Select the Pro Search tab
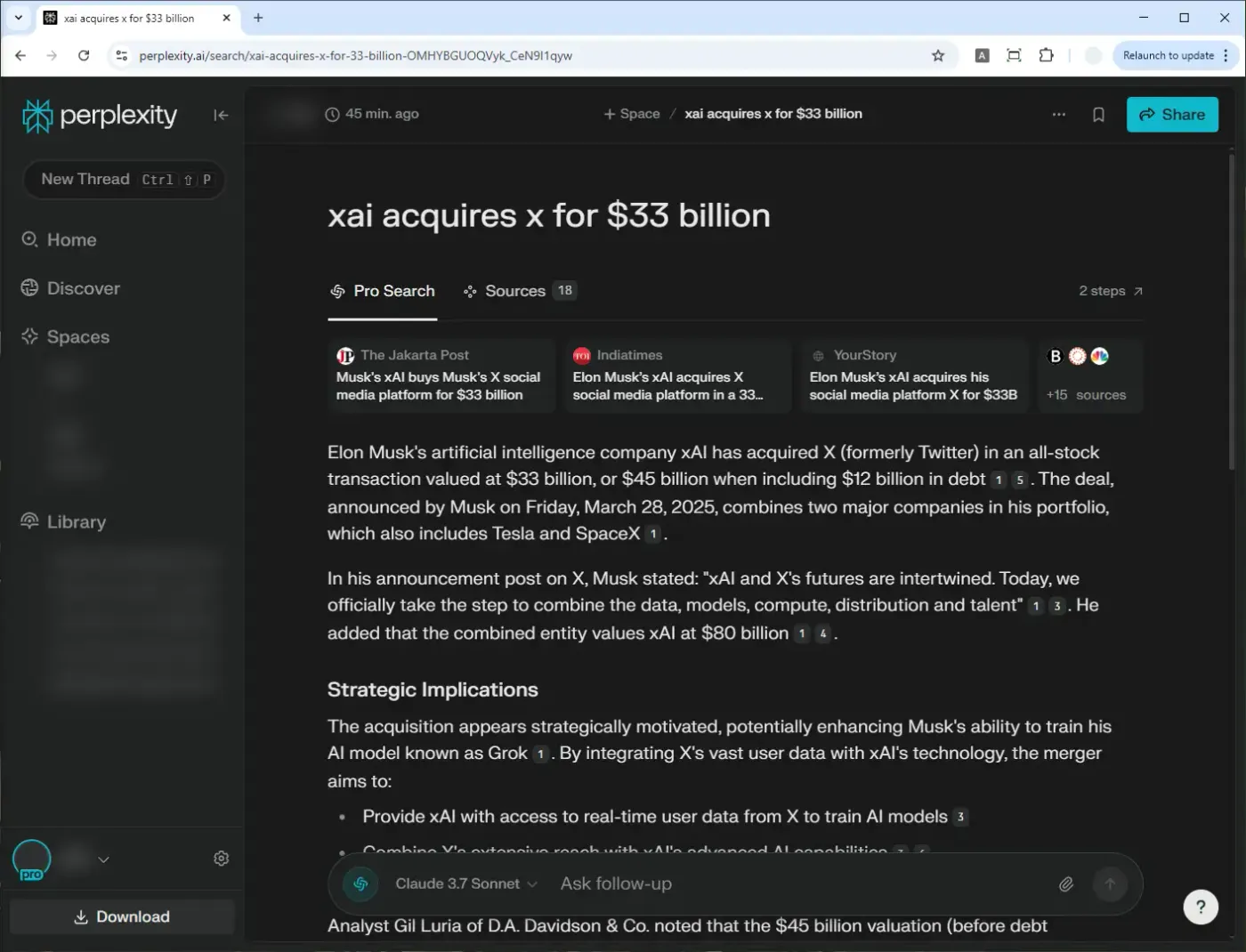1246x952 pixels. pos(383,291)
